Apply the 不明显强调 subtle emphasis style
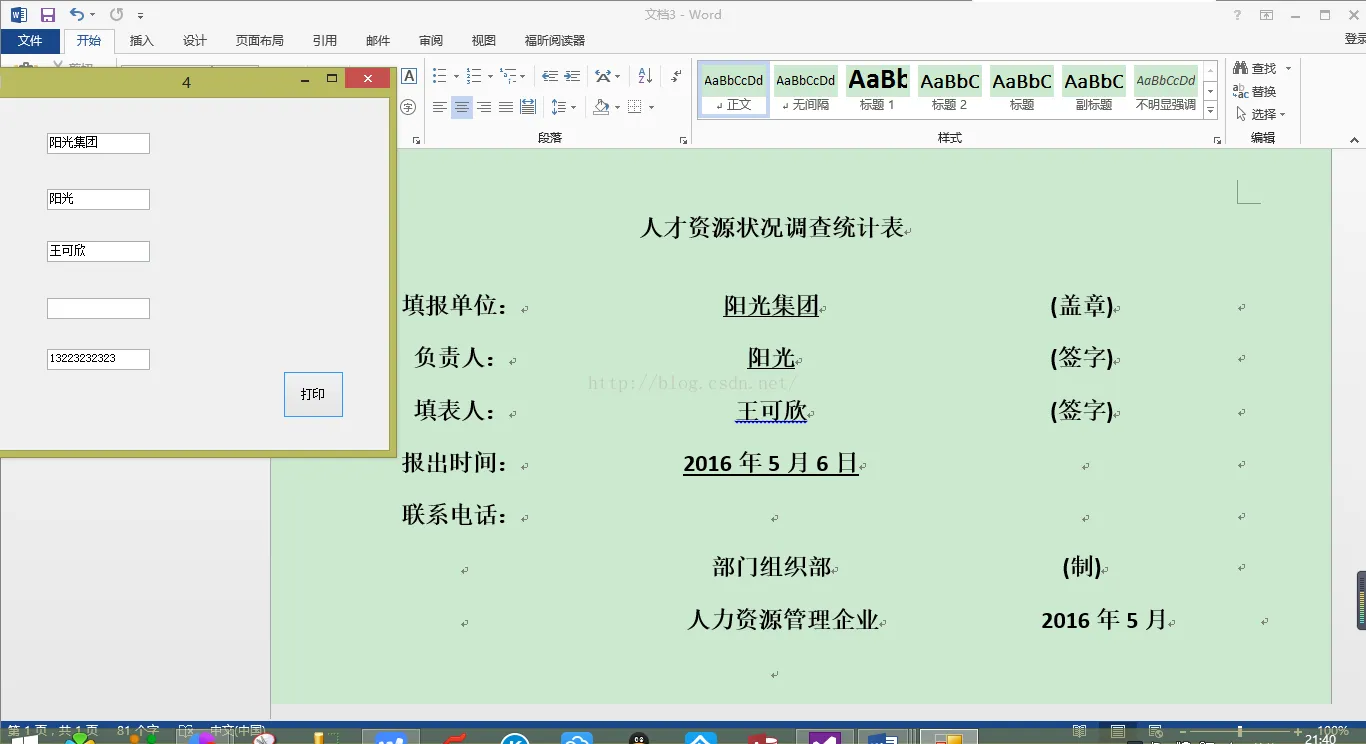The width and height of the screenshot is (1366, 744). point(1166,89)
